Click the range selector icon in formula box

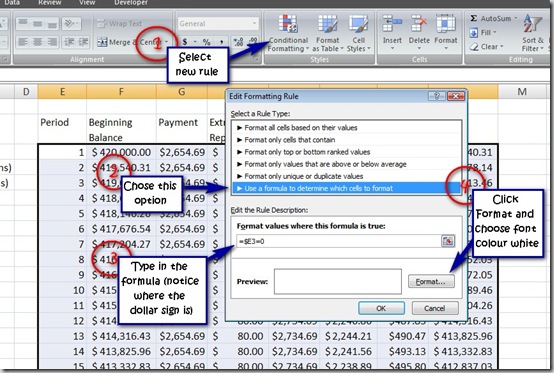click(448, 241)
